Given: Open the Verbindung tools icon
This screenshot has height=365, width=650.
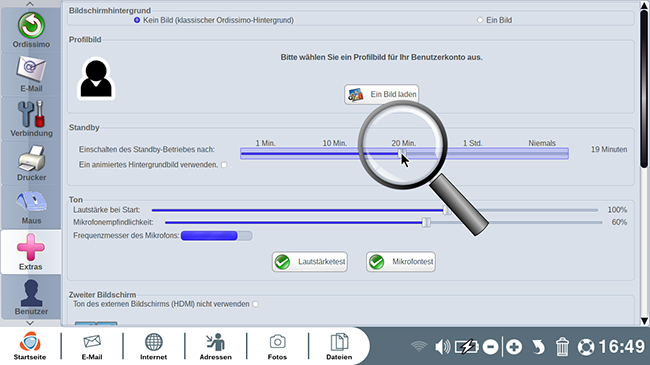Looking at the screenshot, I should click(31, 119).
